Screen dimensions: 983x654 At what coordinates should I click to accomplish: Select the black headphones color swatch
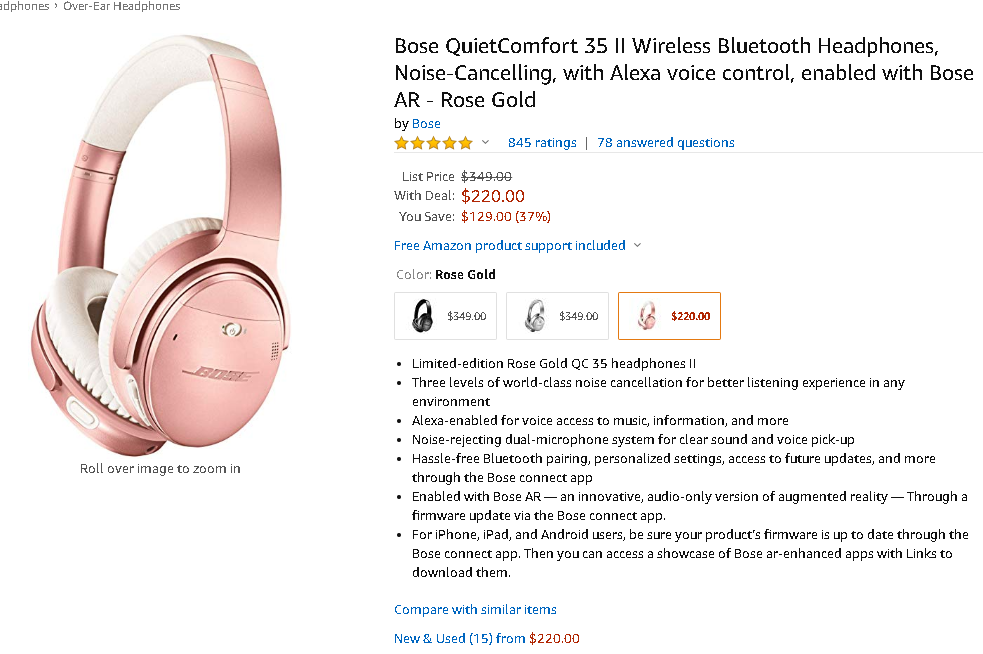(x=445, y=316)
